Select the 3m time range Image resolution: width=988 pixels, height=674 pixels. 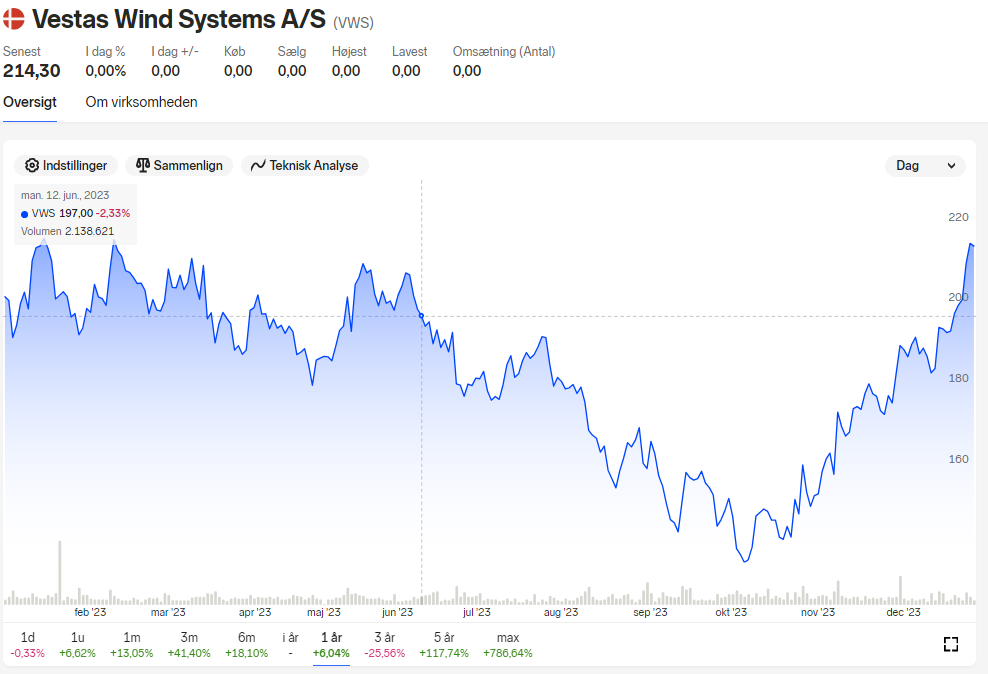tap(189, 644)
